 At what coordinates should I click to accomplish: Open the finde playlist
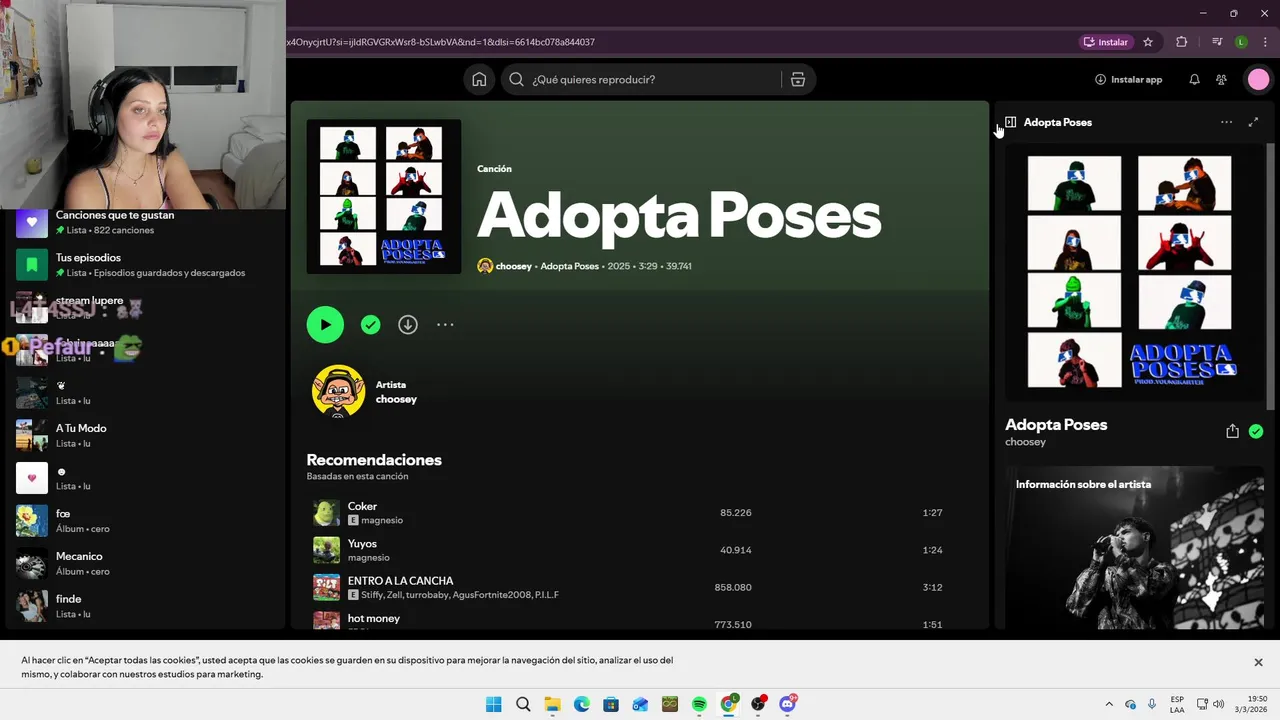tap(145, 606)
